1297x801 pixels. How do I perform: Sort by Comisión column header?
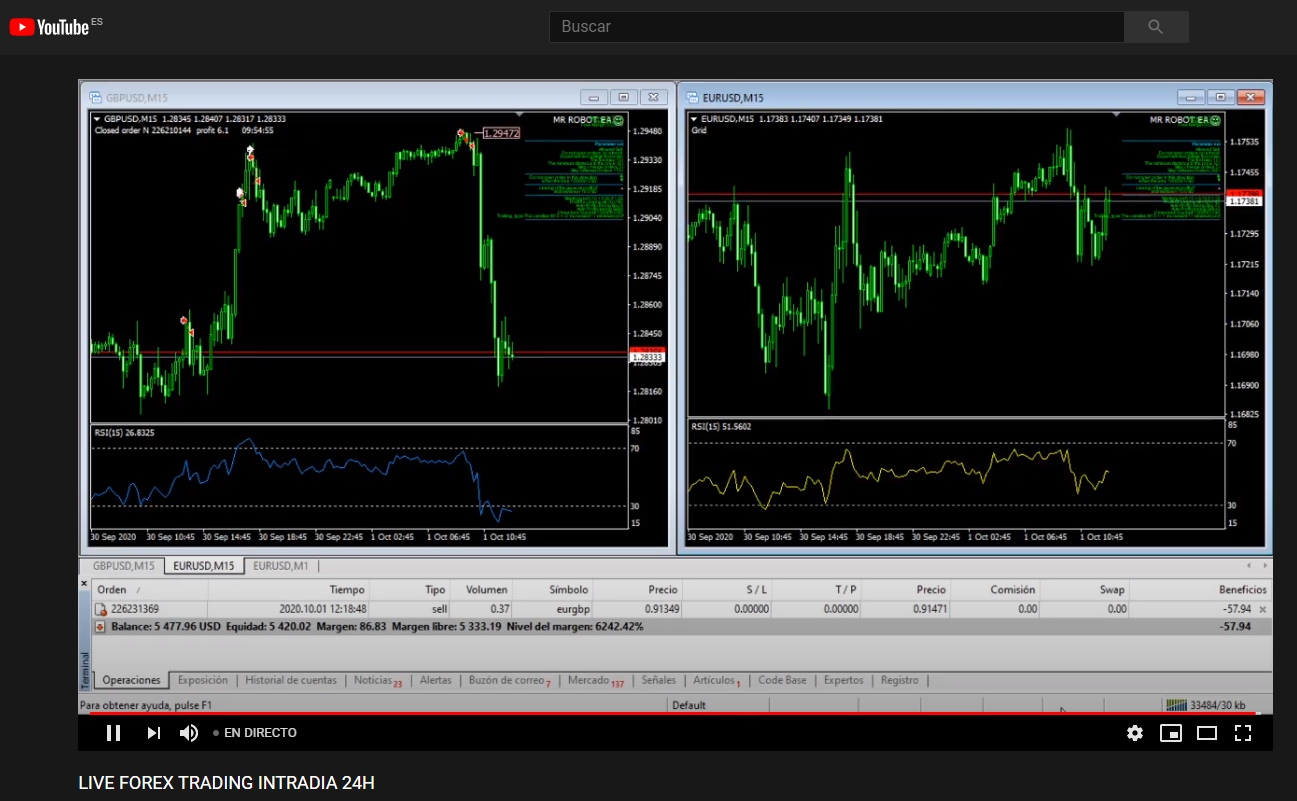pos(994,590)
